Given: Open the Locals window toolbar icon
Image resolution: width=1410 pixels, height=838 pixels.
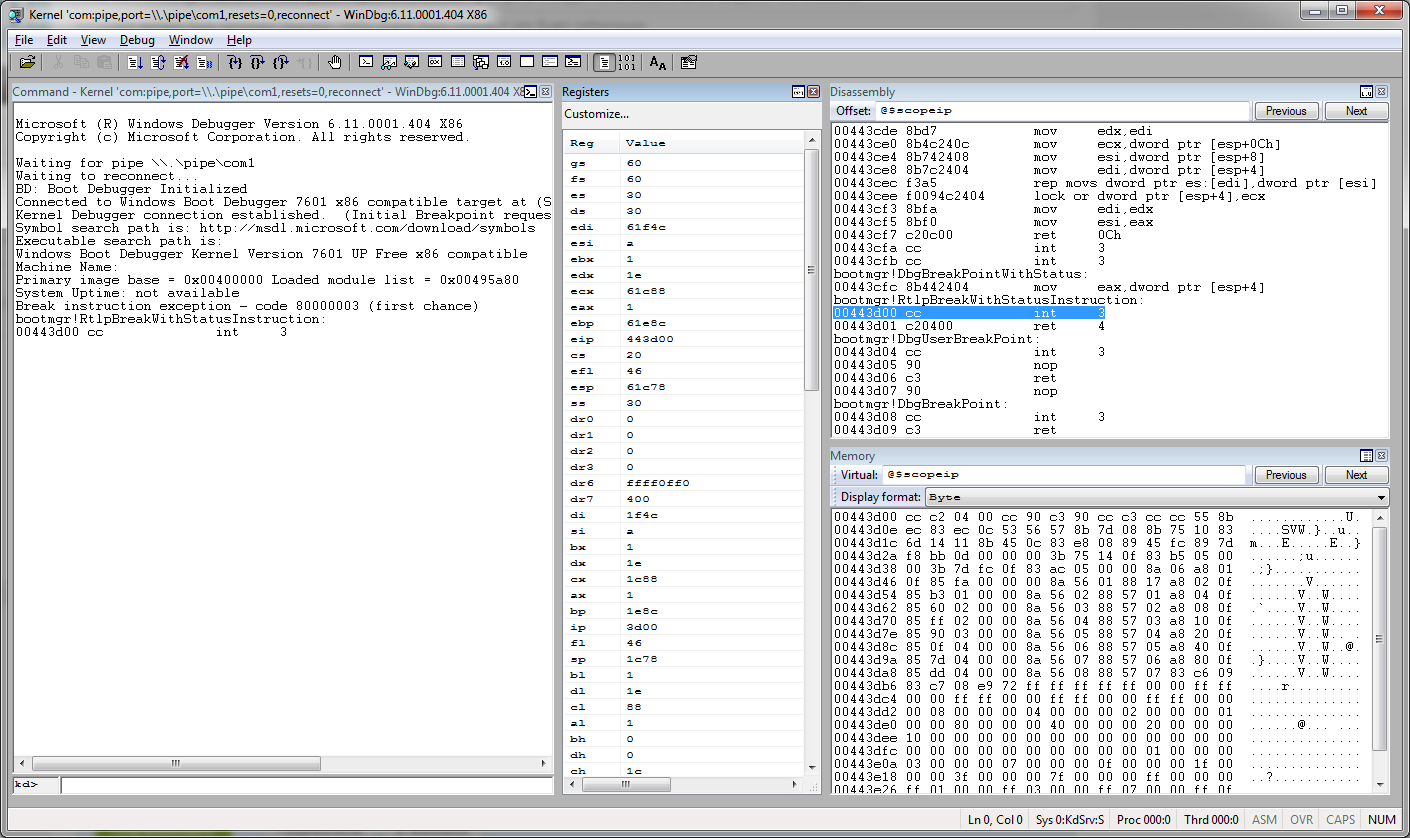Looking at the screenshot, I should [x=411, y=62].
